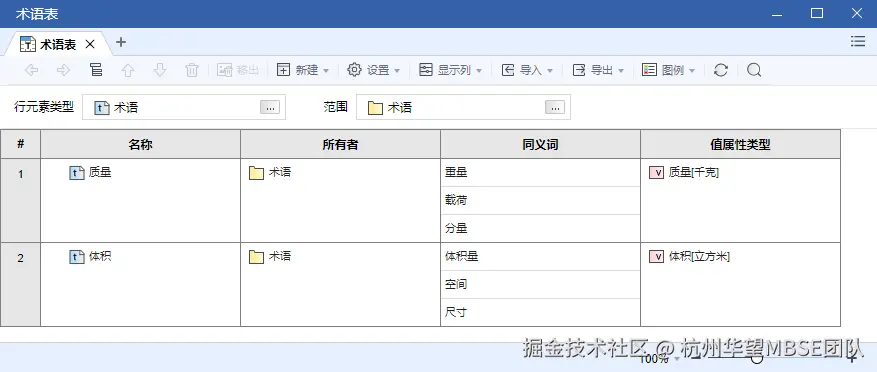The image size is (877, 372).
Task: Select the synonym 重量
Action: pos(540,172)
